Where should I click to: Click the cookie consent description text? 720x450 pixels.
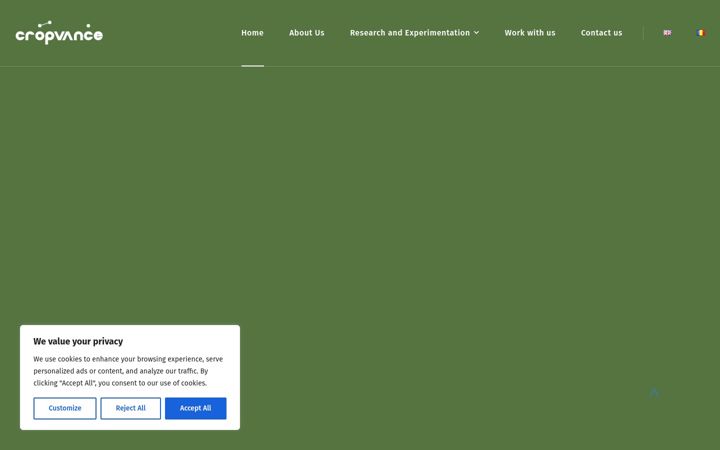coord(128,371)
